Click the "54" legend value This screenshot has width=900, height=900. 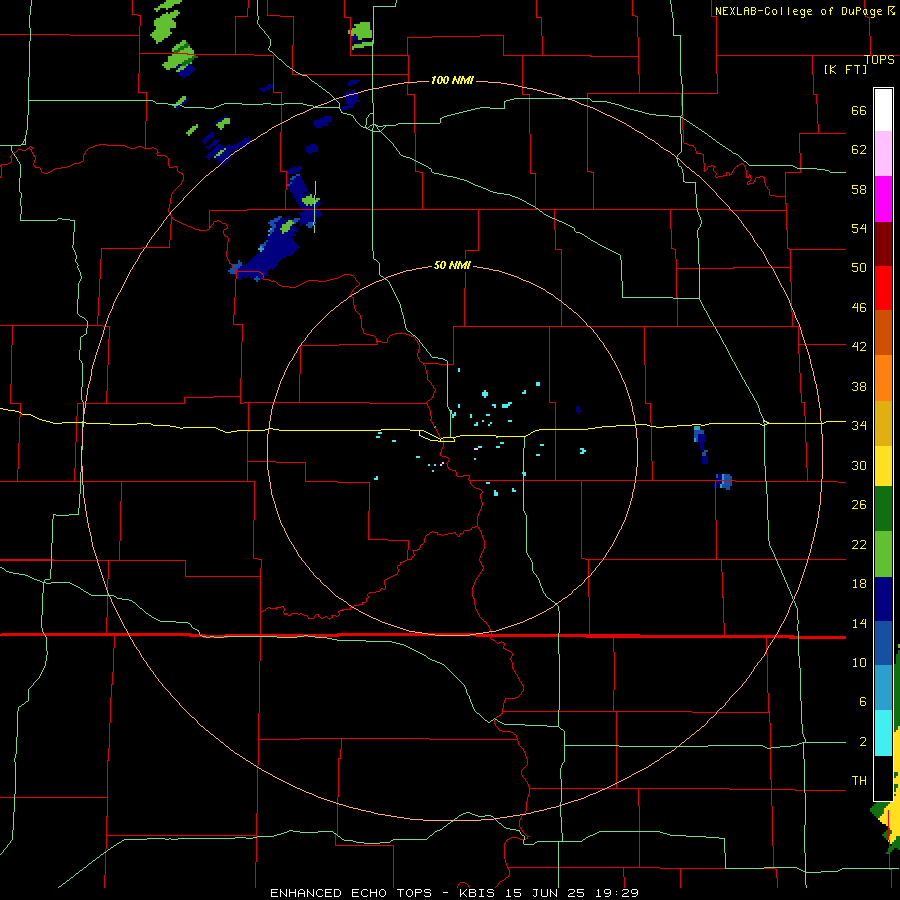859,228
